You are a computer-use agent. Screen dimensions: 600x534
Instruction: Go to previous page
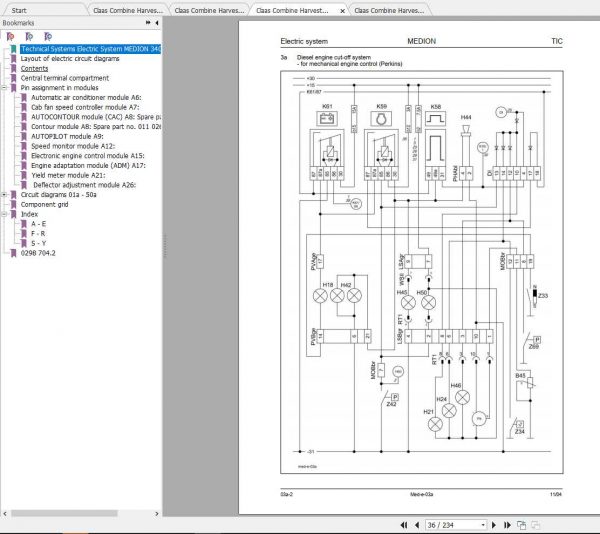click(x=417, y=525)
